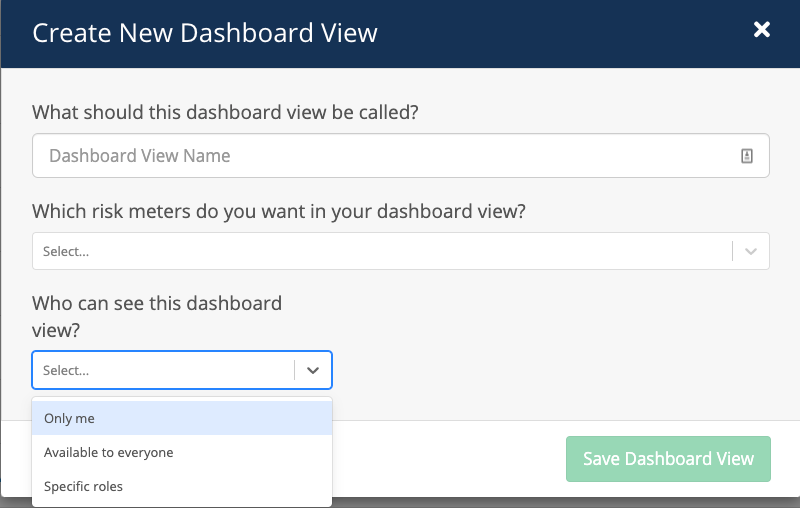Click the autofill icon in name field
Screen dimensions: 800x508
pos(746,156)
